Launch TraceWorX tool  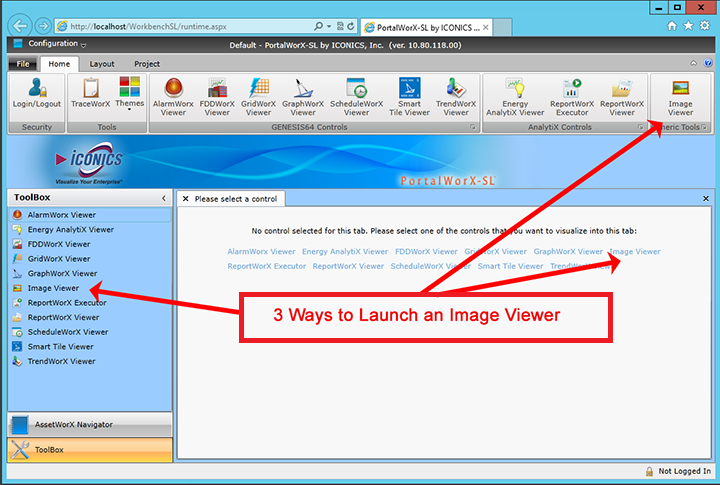pyautogui.click(x=90, y=94)
